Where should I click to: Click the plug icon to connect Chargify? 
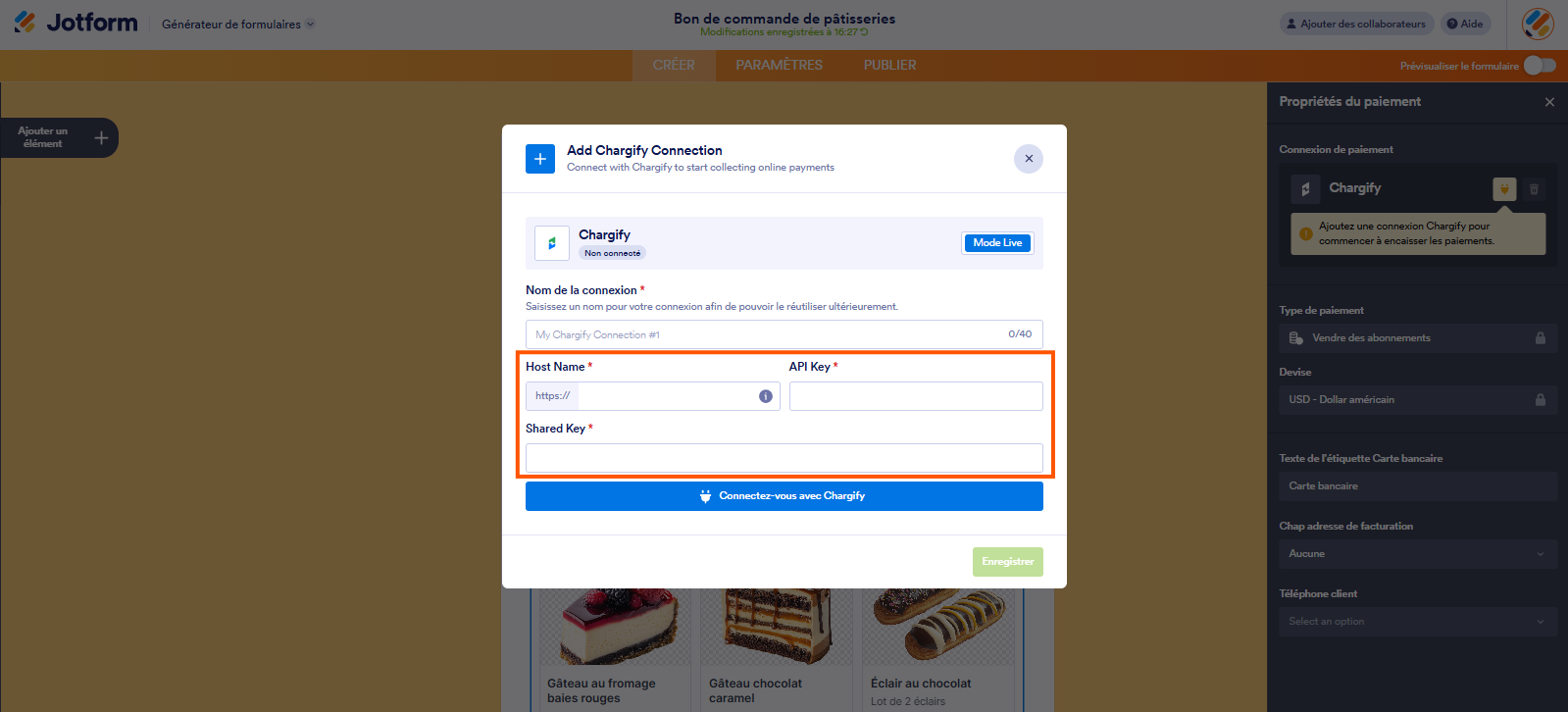[x=706, y=495]
